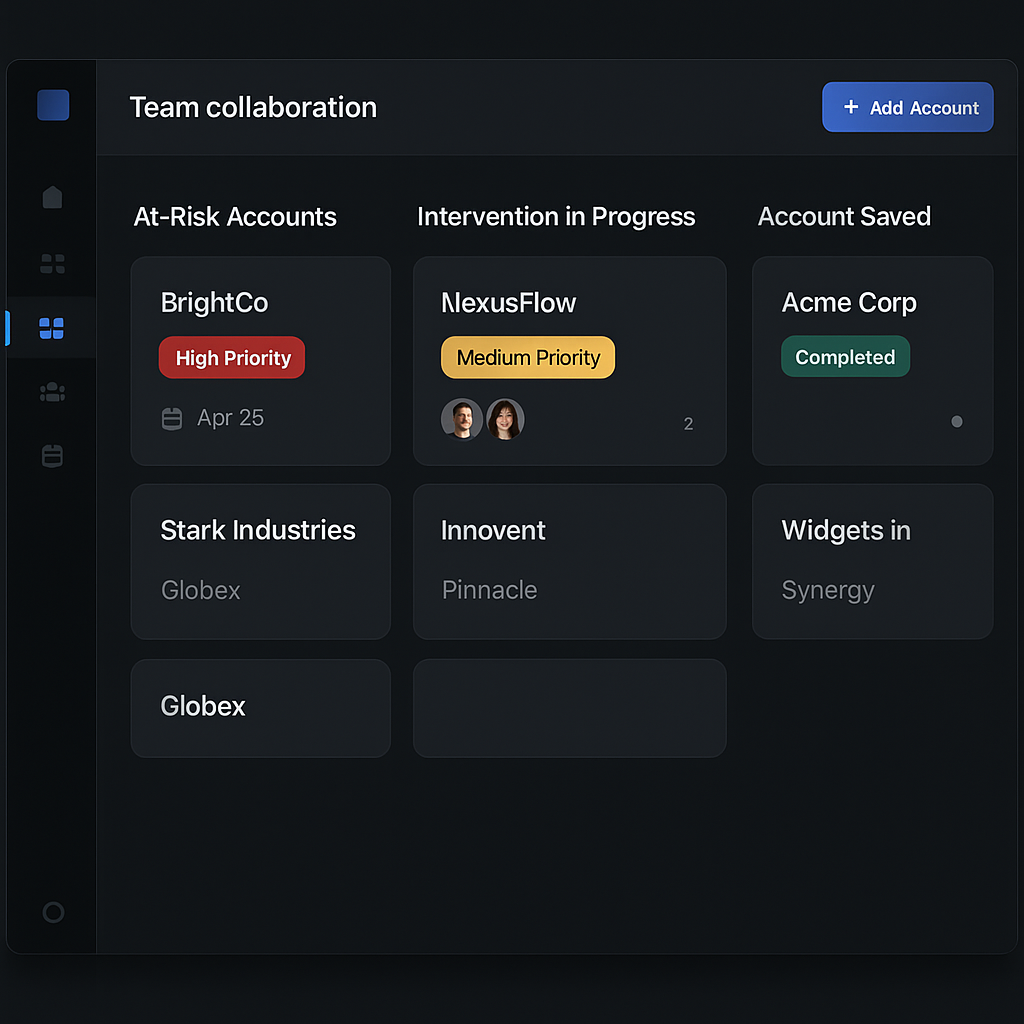Click the circle icon at sidebar bottom
1024x1024 pixels.
(53, 912)
